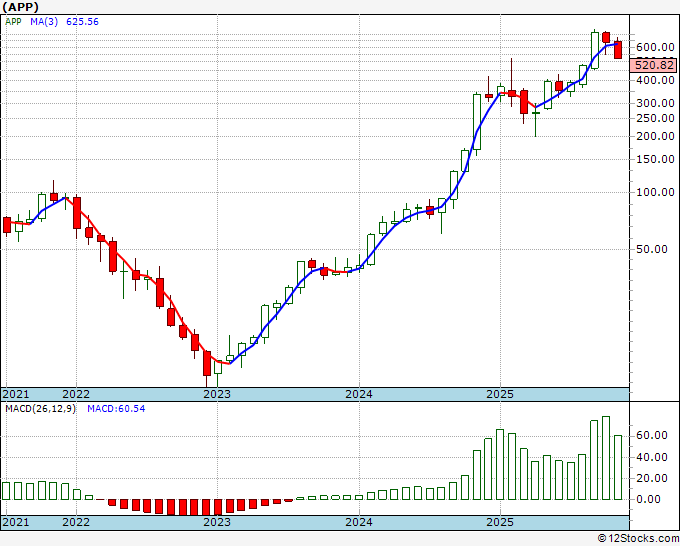Click the 100.00 price axis label
Screen dimensions: 680x546
tap(654, 192)
